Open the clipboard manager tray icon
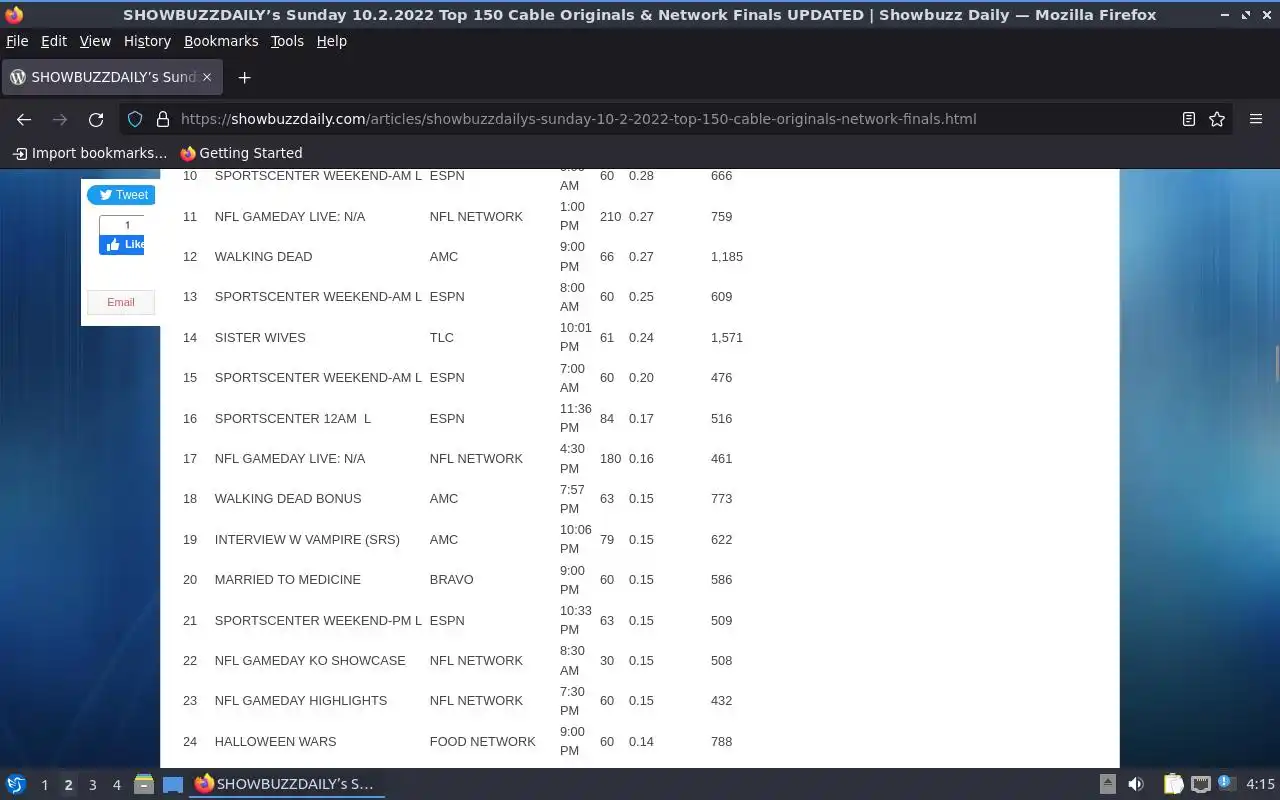1280x800 pixels. click(1173, 784)
